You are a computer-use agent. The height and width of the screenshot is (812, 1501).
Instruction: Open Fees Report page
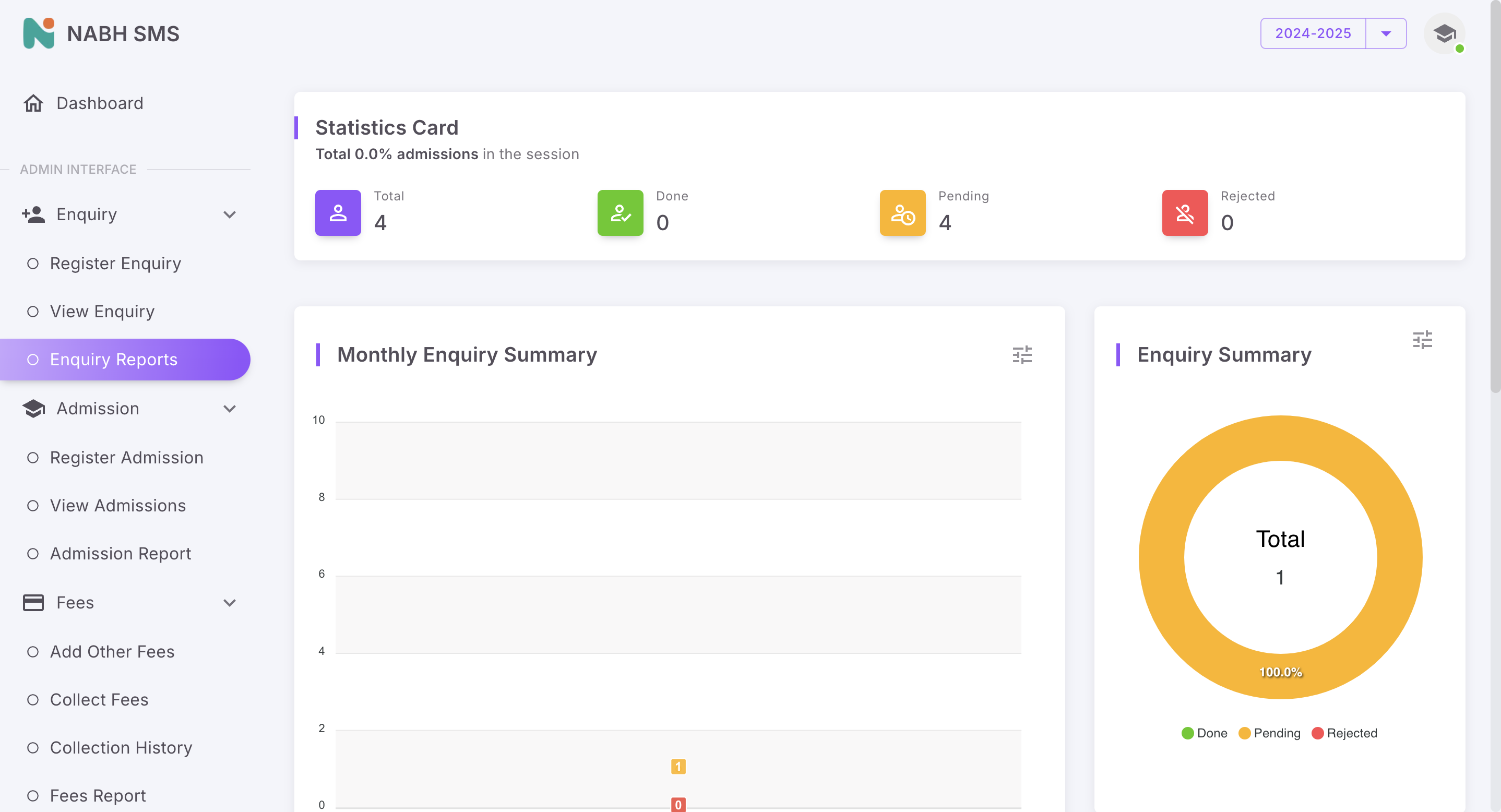(125, 796)
